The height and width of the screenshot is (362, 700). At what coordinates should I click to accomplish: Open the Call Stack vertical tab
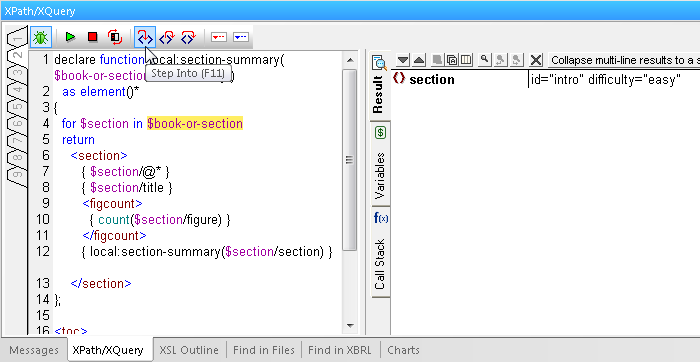(x=379, y=253)
